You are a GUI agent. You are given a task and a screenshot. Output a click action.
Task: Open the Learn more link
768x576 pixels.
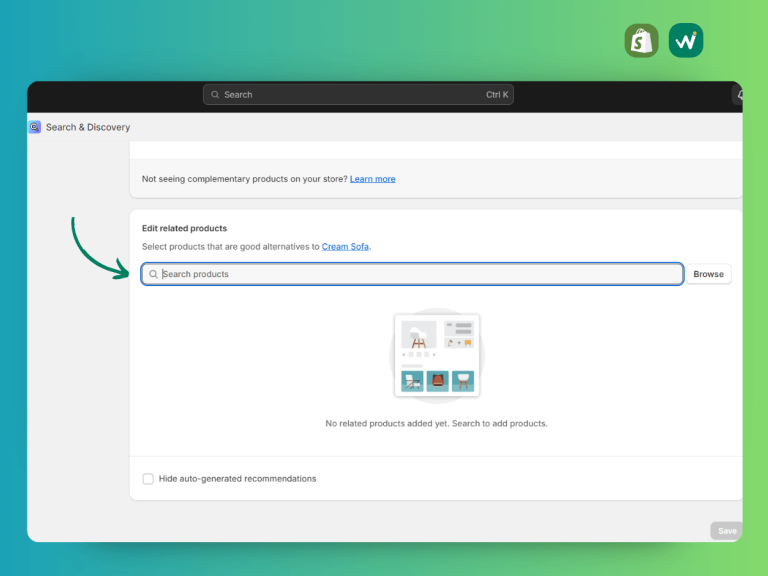372,179
